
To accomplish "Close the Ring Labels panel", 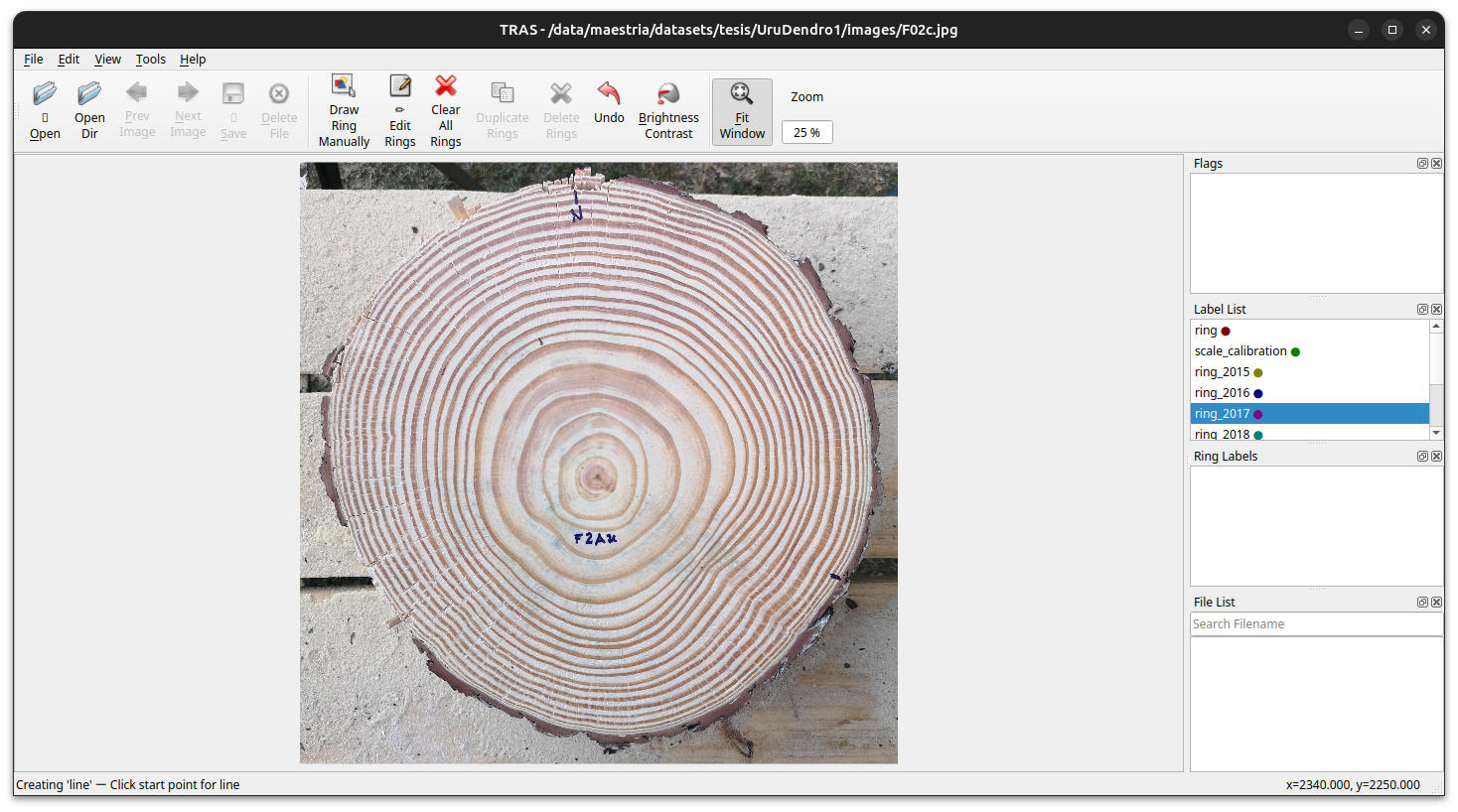I will point(1436,456).
